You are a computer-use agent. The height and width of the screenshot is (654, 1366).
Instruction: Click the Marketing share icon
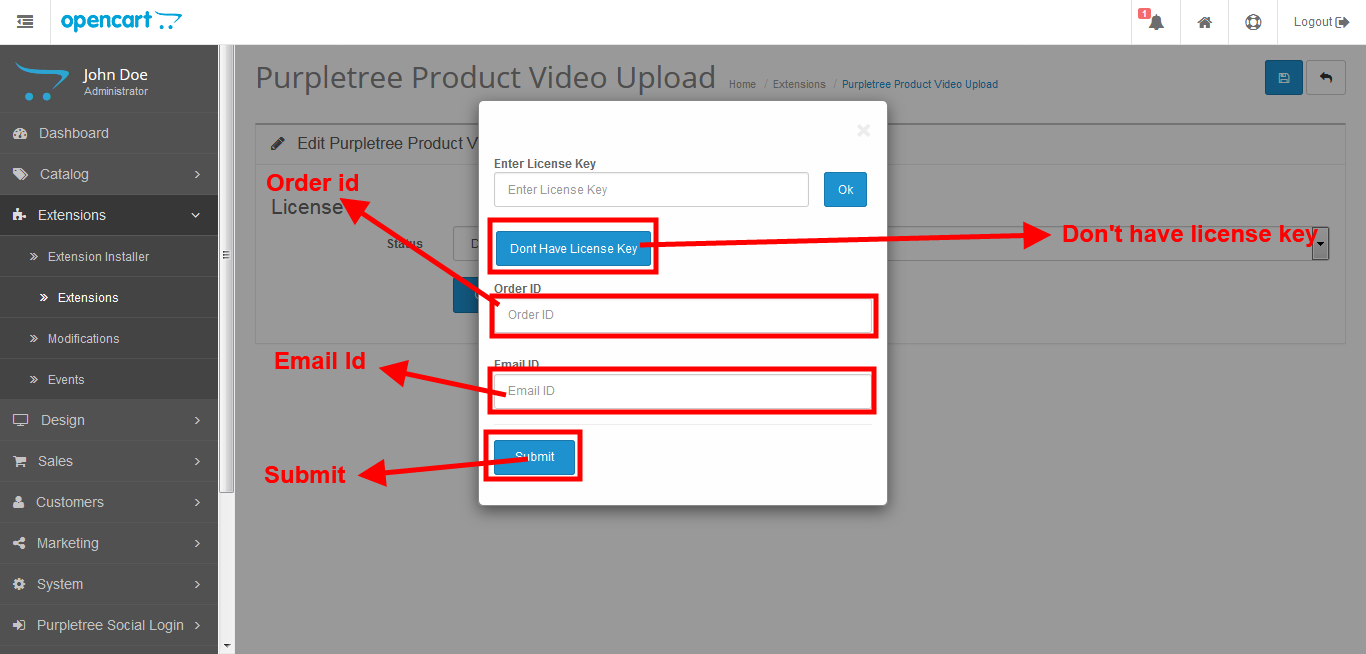coord(18,543)
